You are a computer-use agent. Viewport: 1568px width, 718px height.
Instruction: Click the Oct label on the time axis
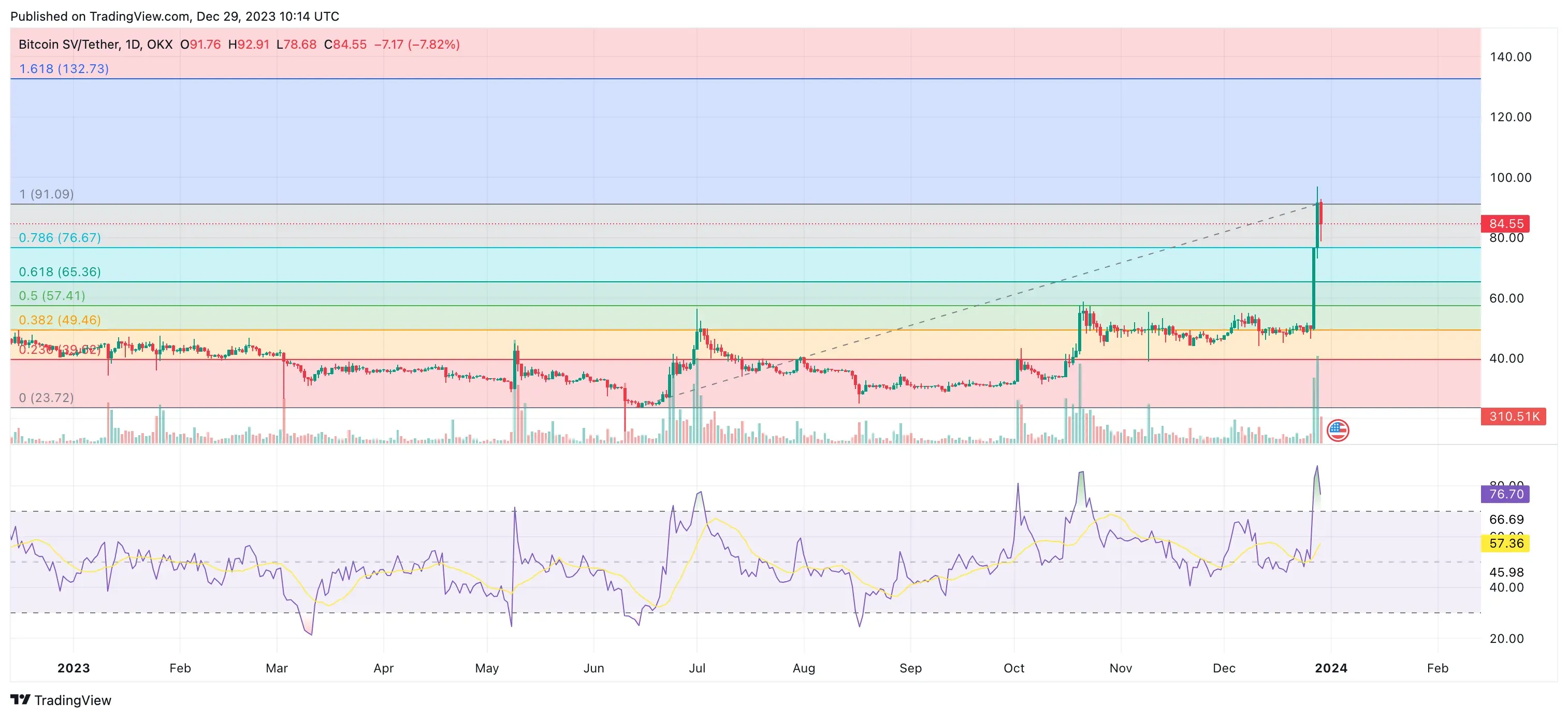1013,668
